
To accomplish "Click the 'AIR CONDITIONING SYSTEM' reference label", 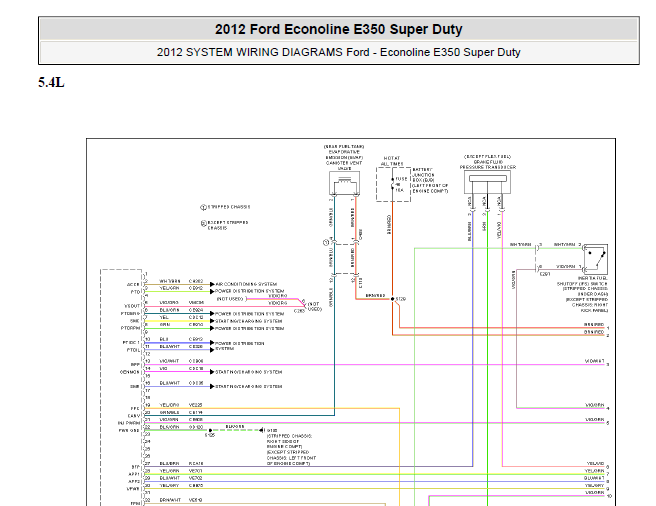I will point(246,284).
